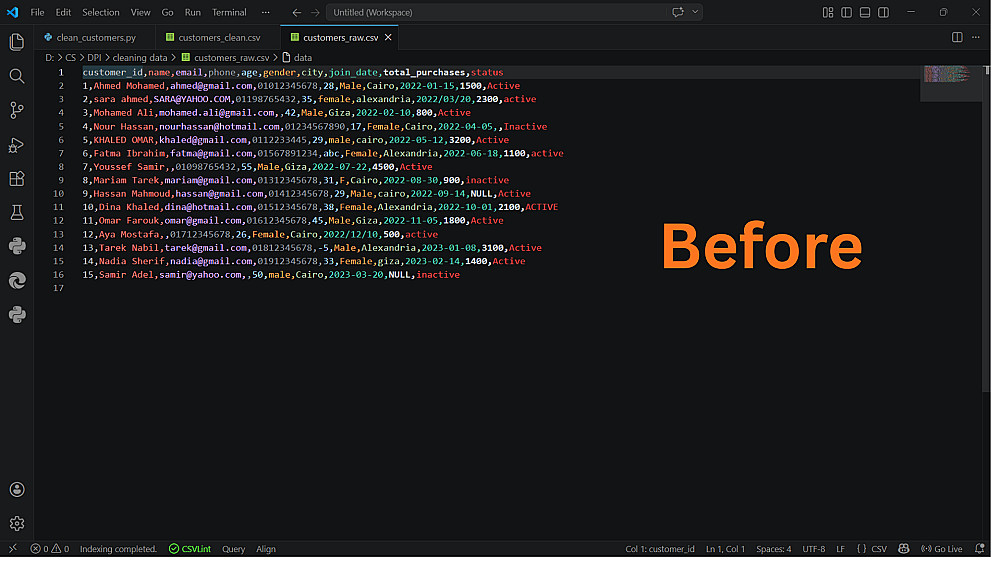Open the View menu

point(142,12)
